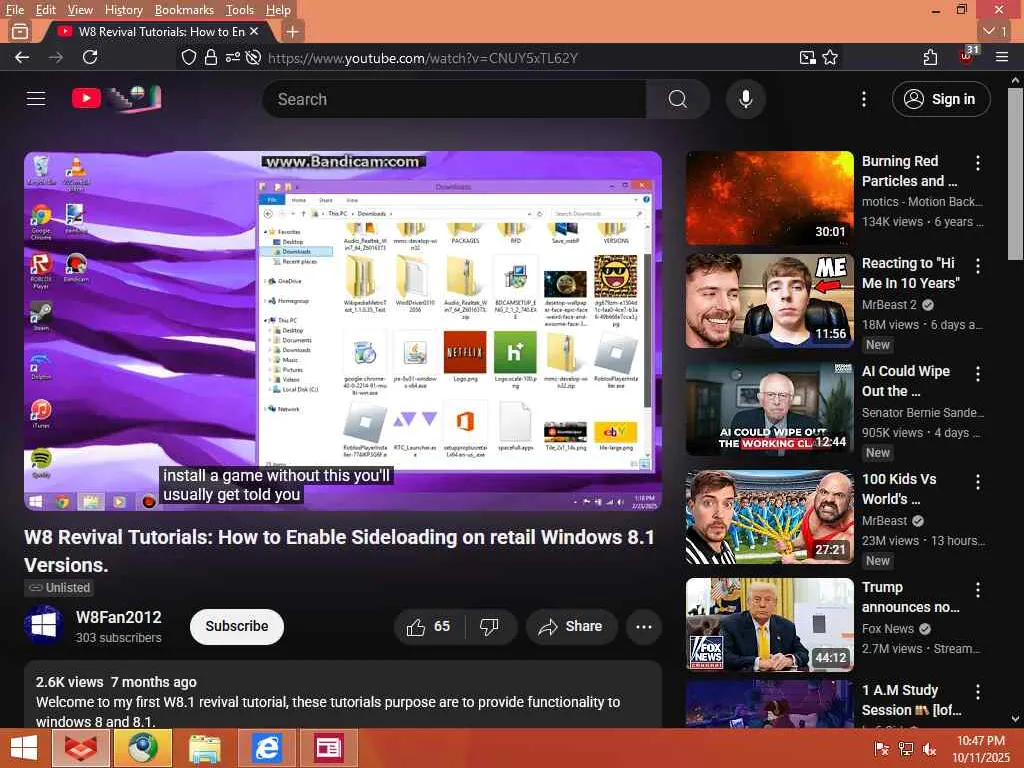Open the History menu
Image resolution: width=1024 pixels, height=768 pixels.
[123, 10]
